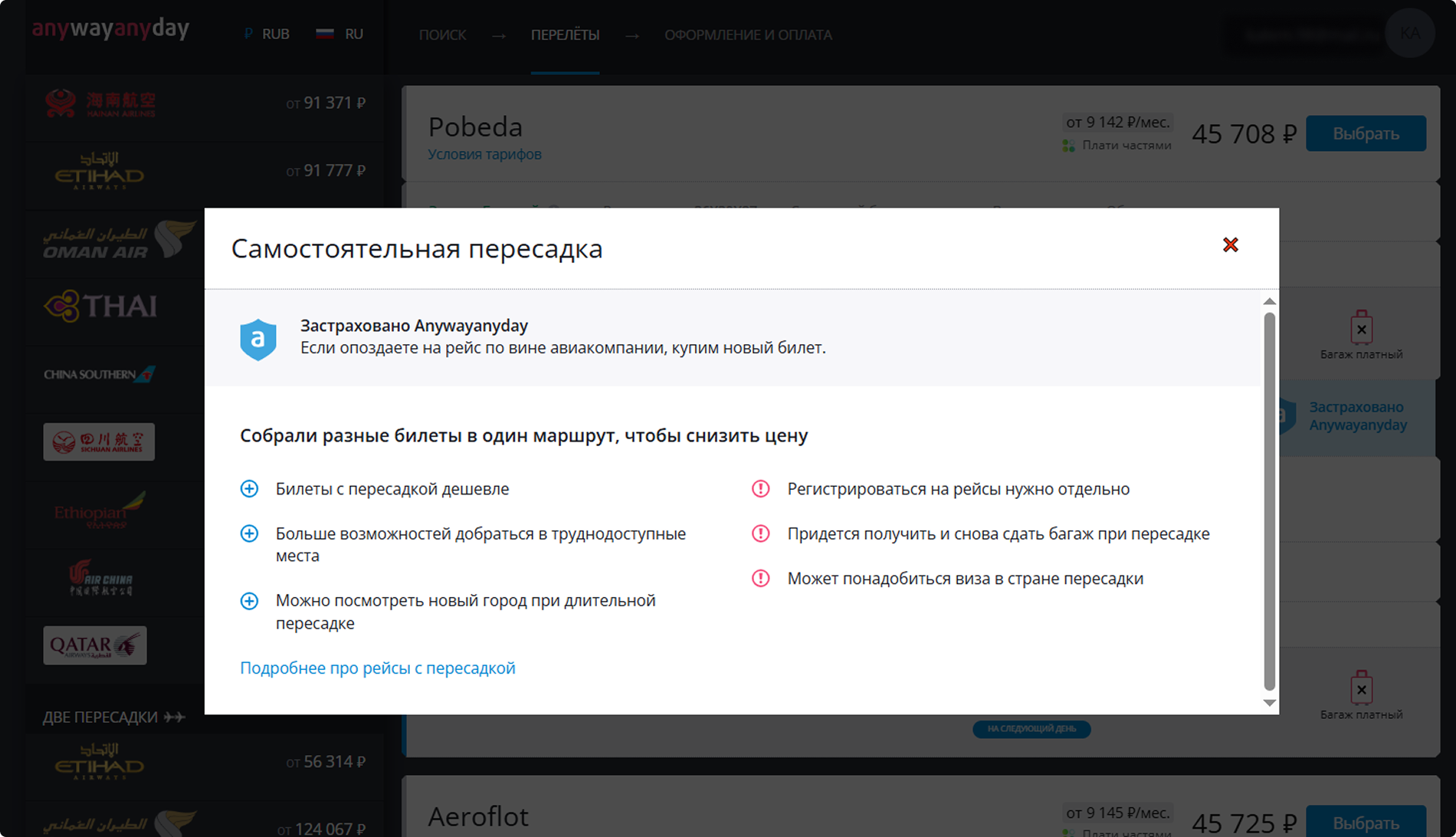This screenshot has height=837, width=1456.
Task: Filter by Thai Airways logo
Action: pyautogui.click(x=100, y=307)
